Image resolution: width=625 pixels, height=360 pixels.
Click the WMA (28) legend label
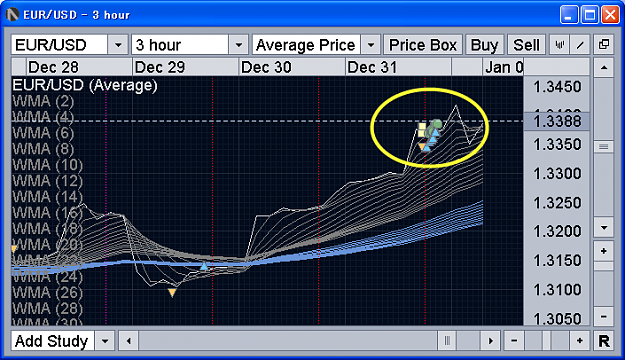point(47,309)
